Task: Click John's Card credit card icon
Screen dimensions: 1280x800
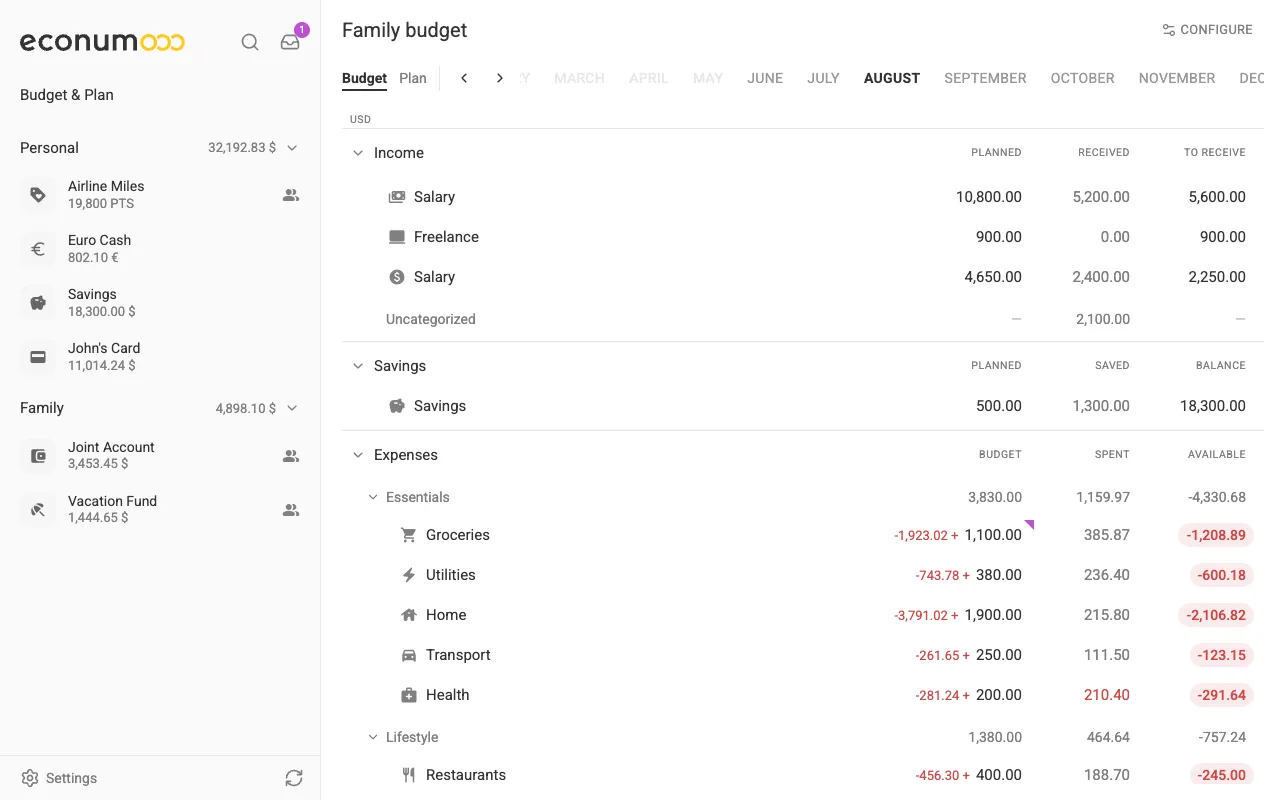Action: tap(38, 357)
